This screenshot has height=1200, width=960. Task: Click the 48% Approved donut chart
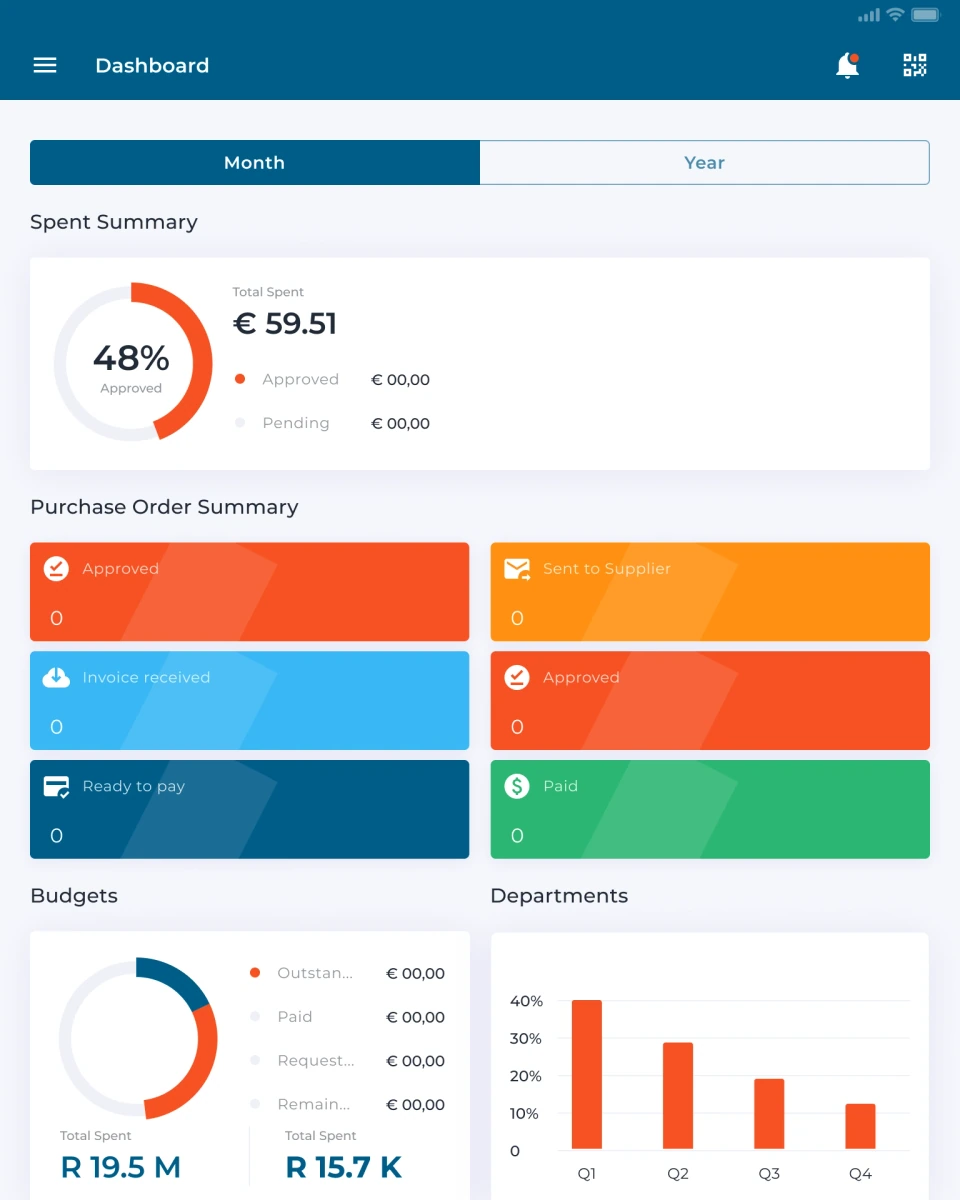[132, 362]
